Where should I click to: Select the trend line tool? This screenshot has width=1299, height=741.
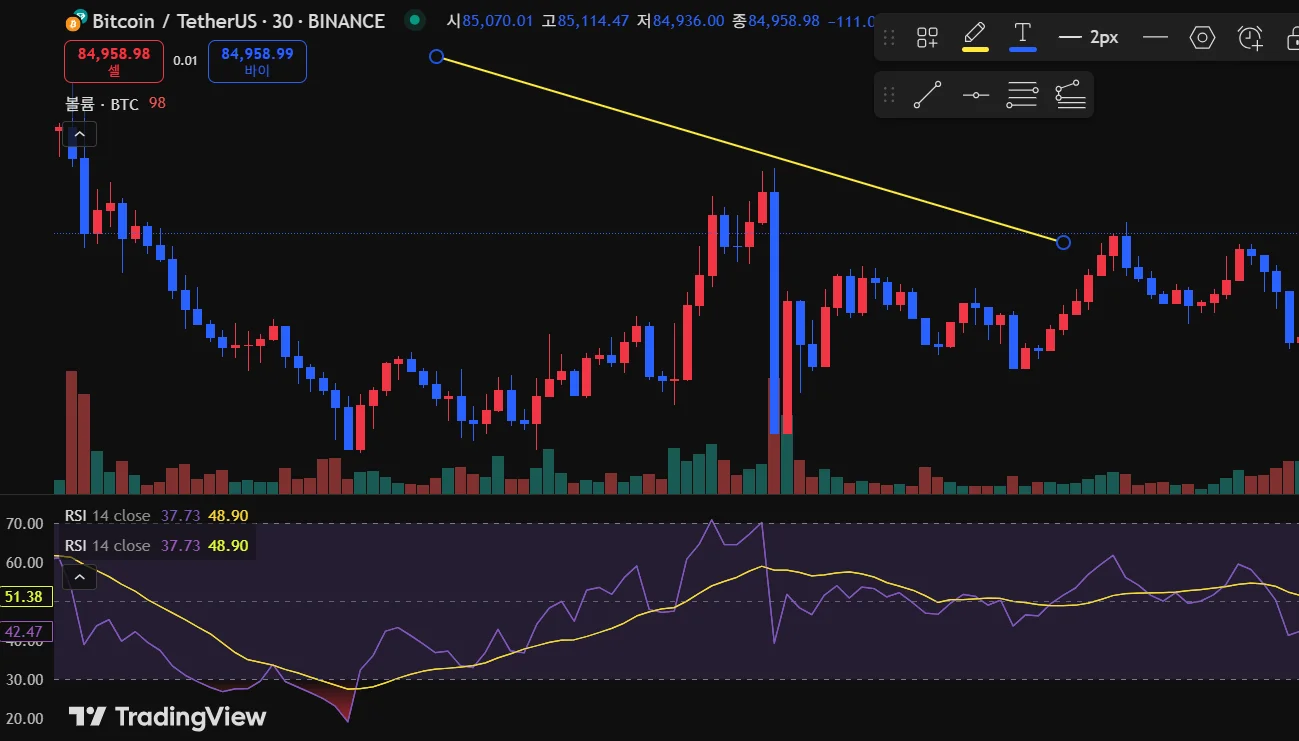[x=927, y=95]
